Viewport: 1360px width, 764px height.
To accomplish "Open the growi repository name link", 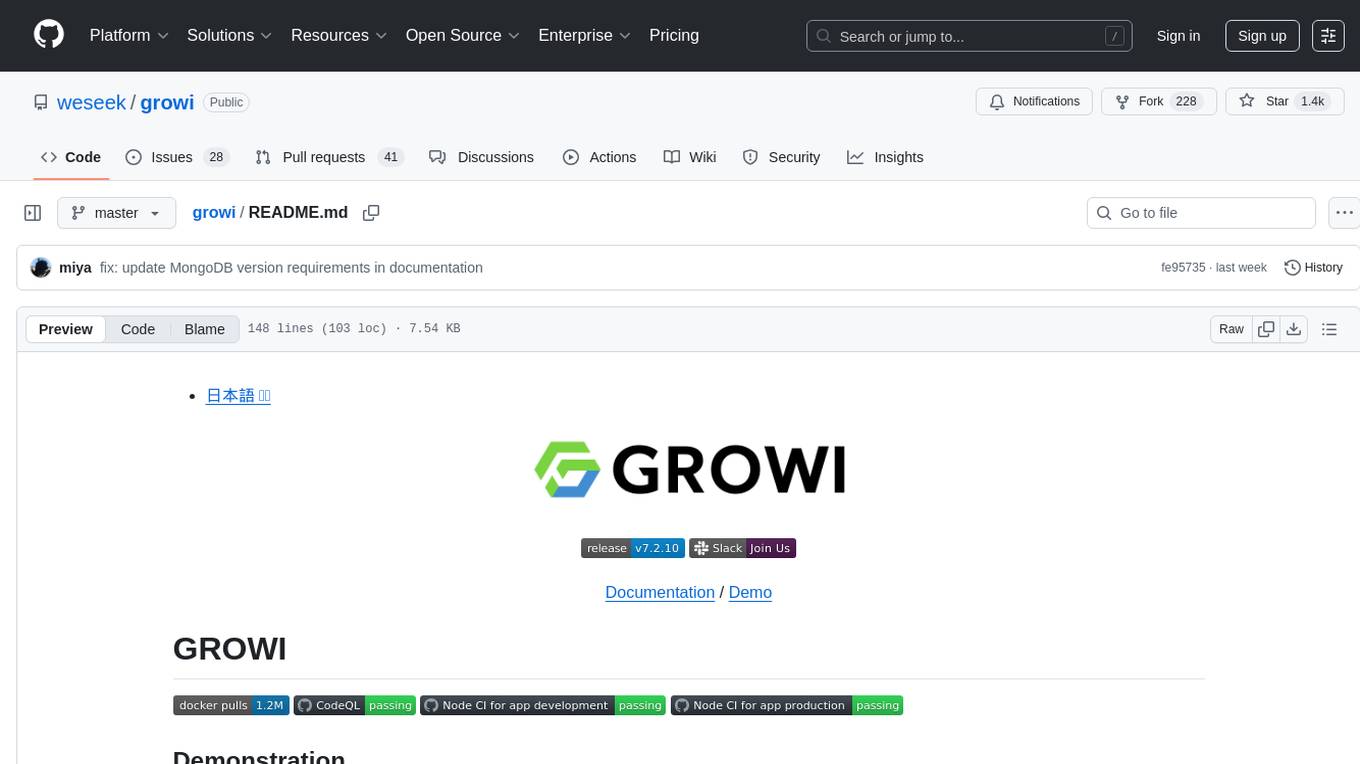I will point(167,102).
